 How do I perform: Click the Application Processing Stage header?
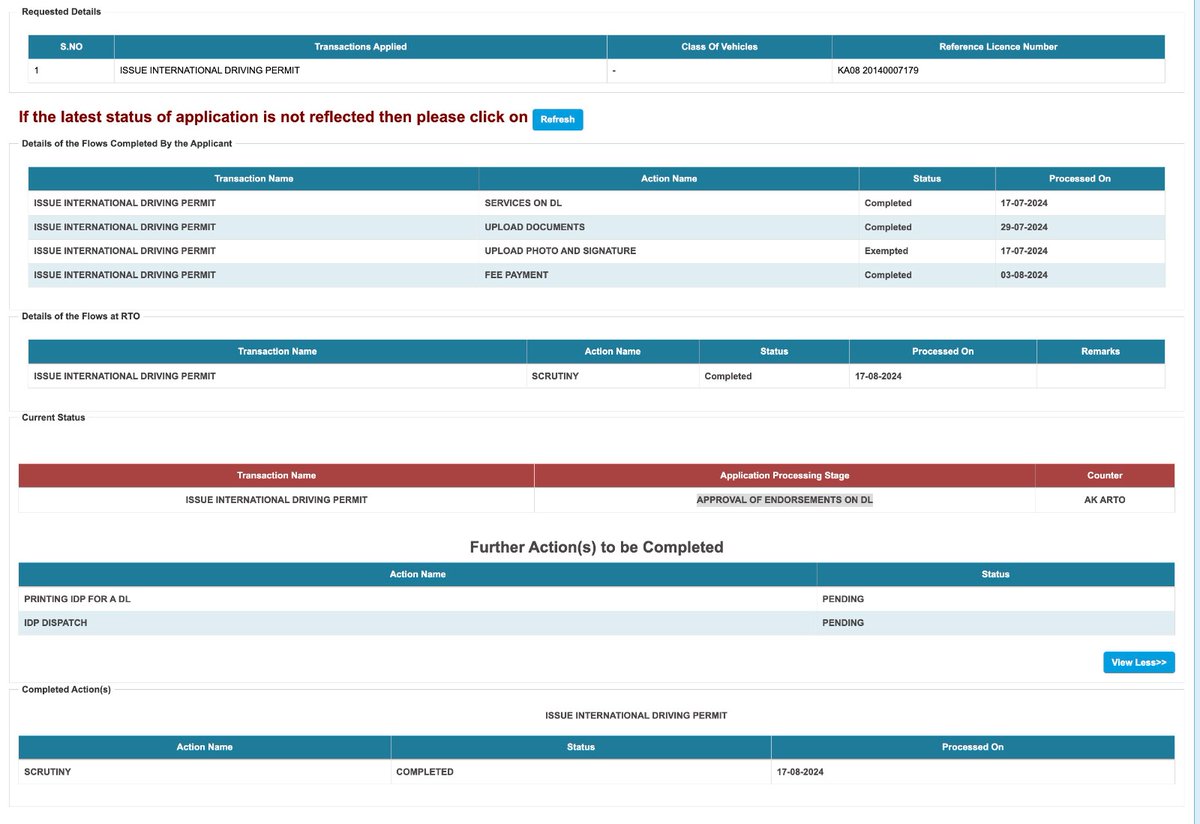pyautogui.click(x=785, y=476)
